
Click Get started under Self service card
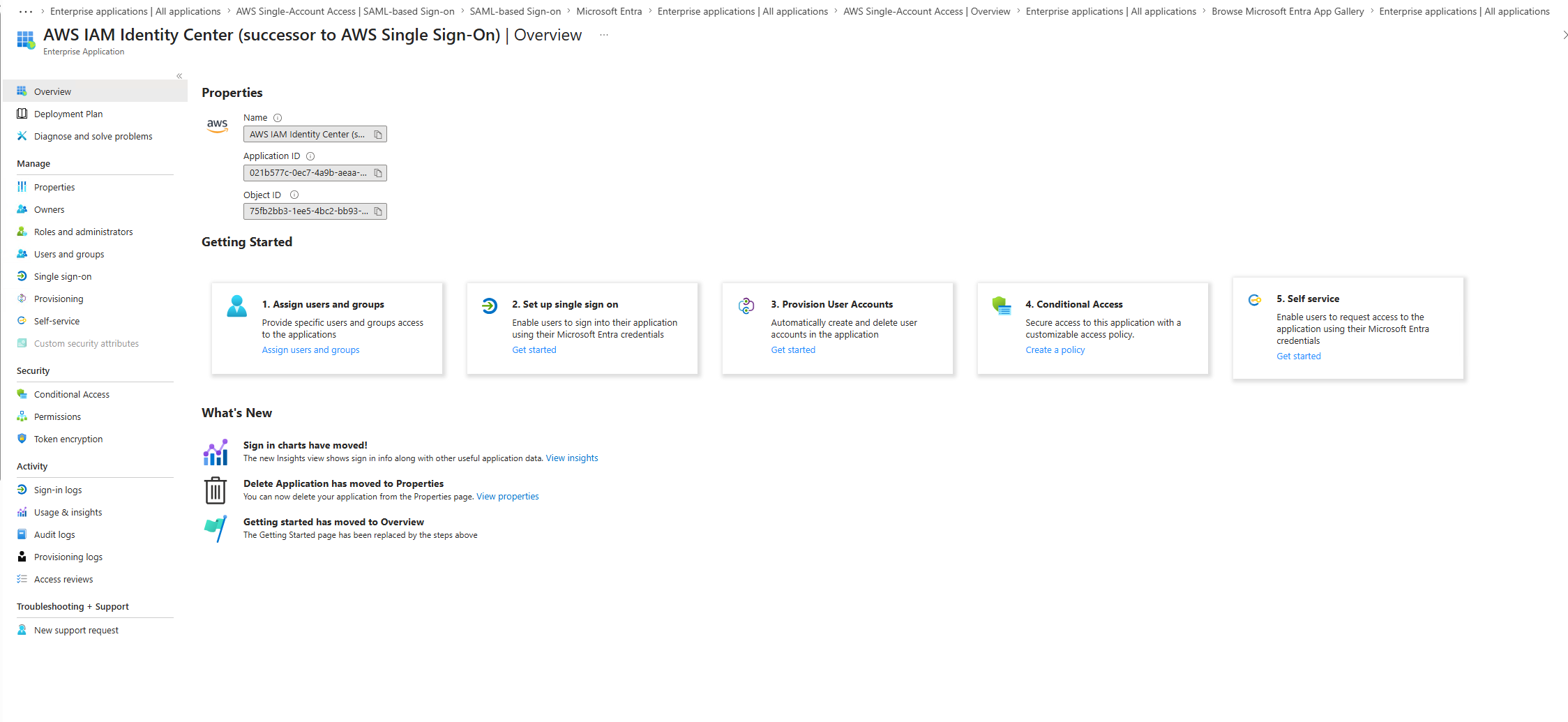coord(1299,356)
